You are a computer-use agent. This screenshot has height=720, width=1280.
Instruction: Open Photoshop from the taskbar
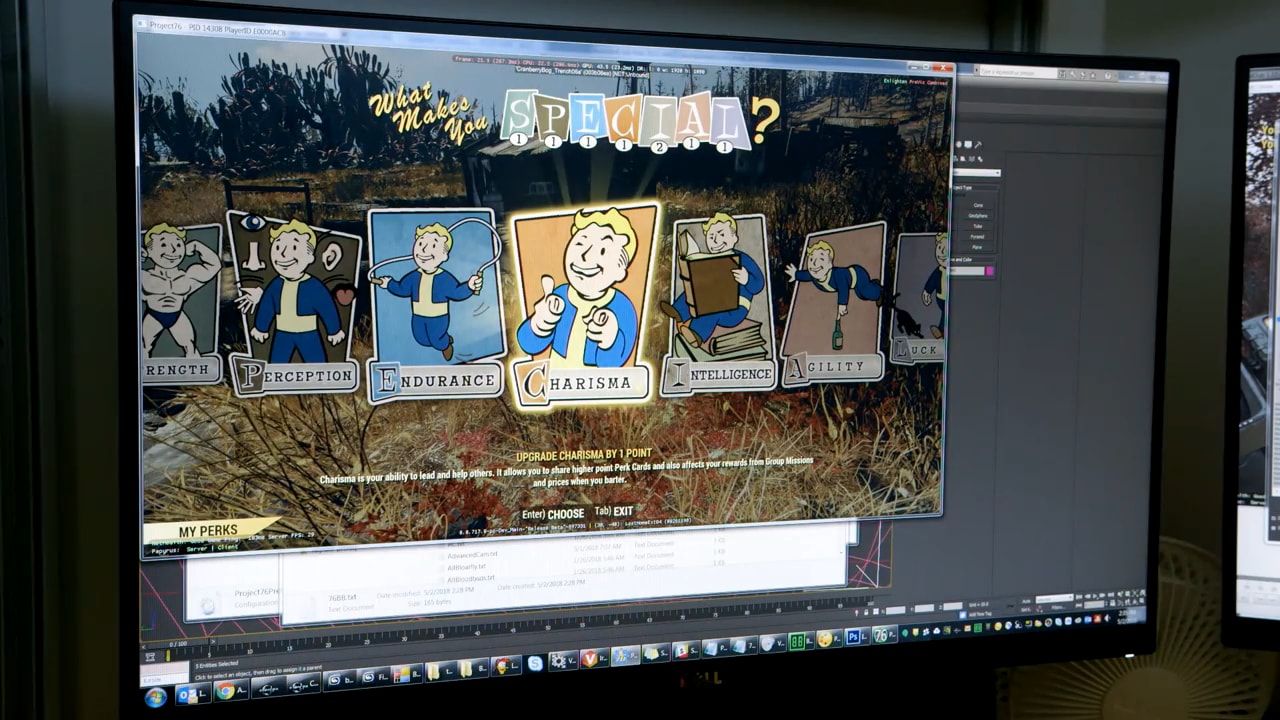point(858,636)
